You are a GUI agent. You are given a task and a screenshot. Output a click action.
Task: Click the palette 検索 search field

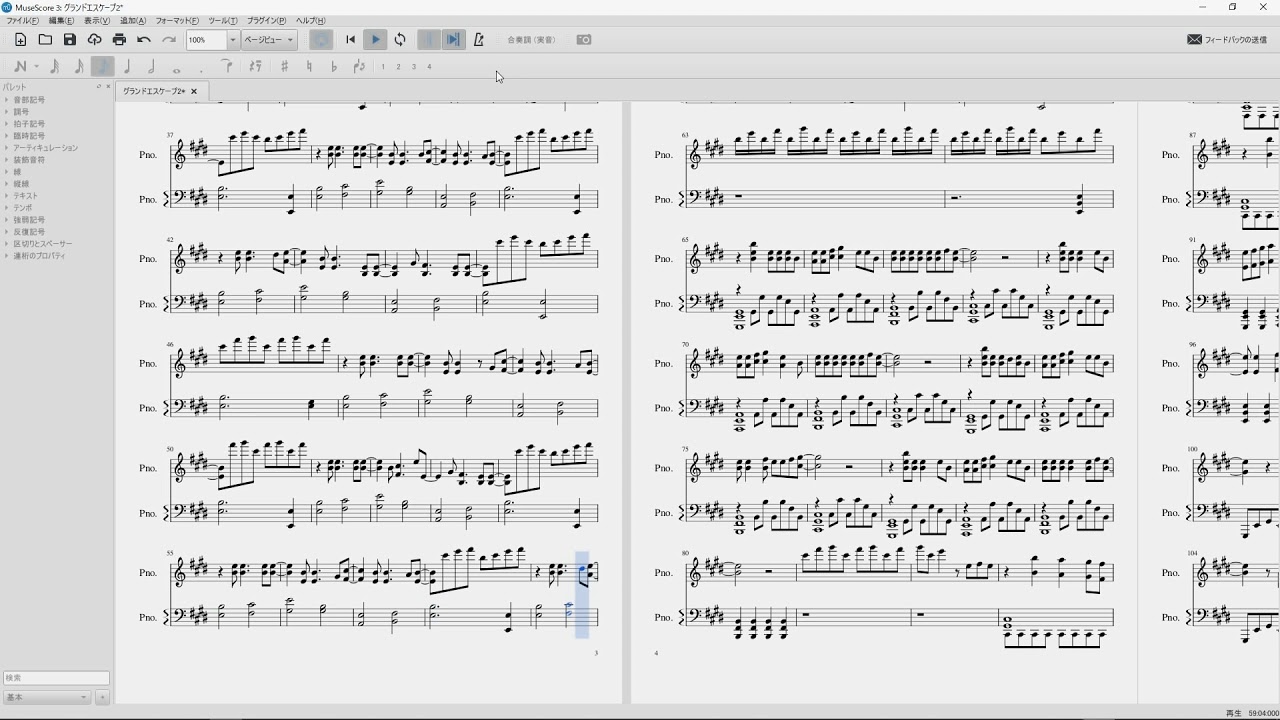coord(56,678)
